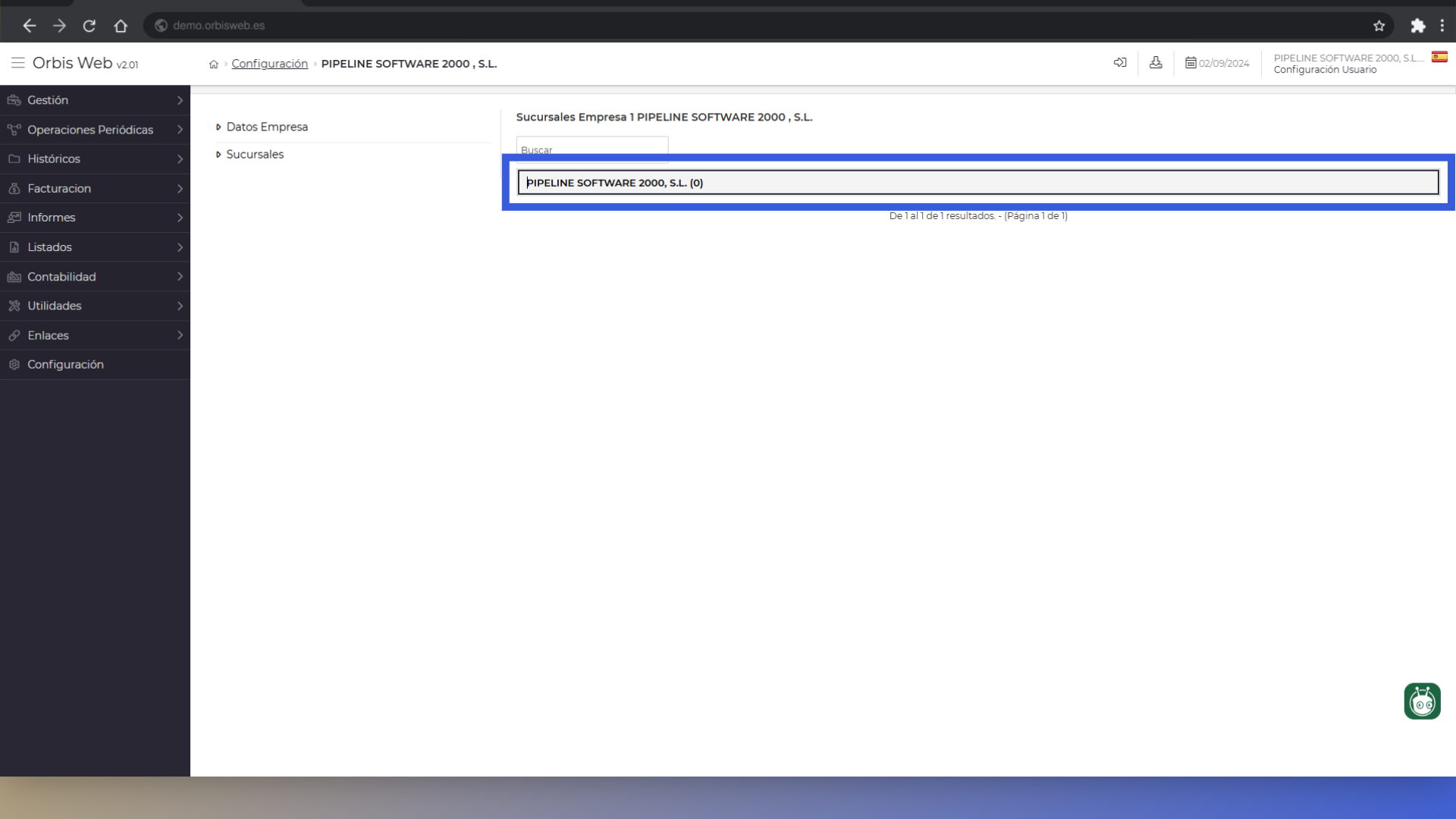Click the Históricos folder icon
Viewport: 1456px width, 819px height.
coord(14,158)
